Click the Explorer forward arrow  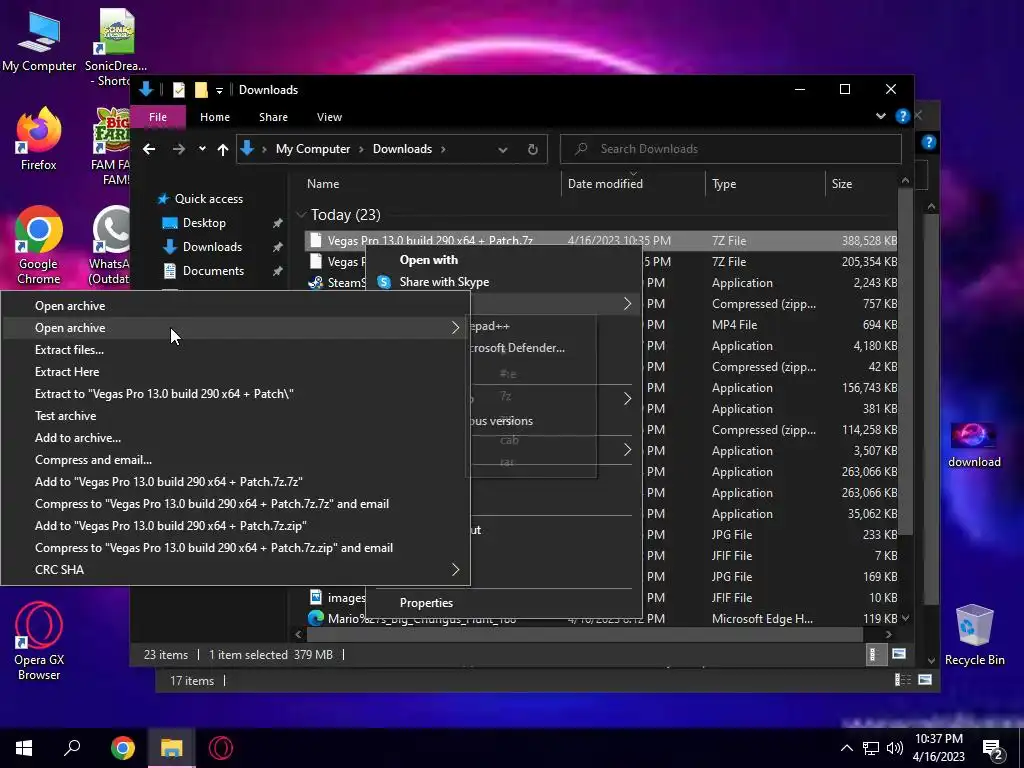tap(179, 149)
